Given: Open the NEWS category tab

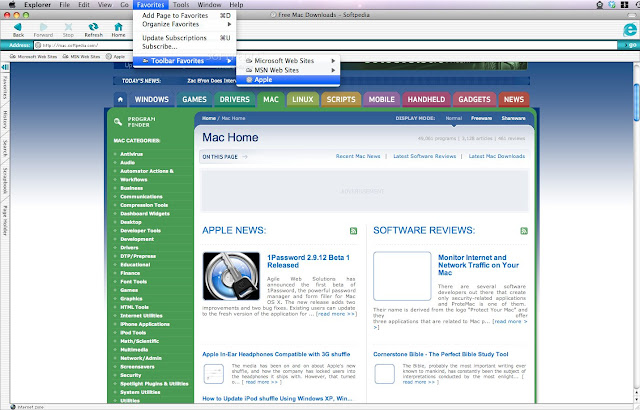Looking at the screenshot, I should tap(513, 100).
